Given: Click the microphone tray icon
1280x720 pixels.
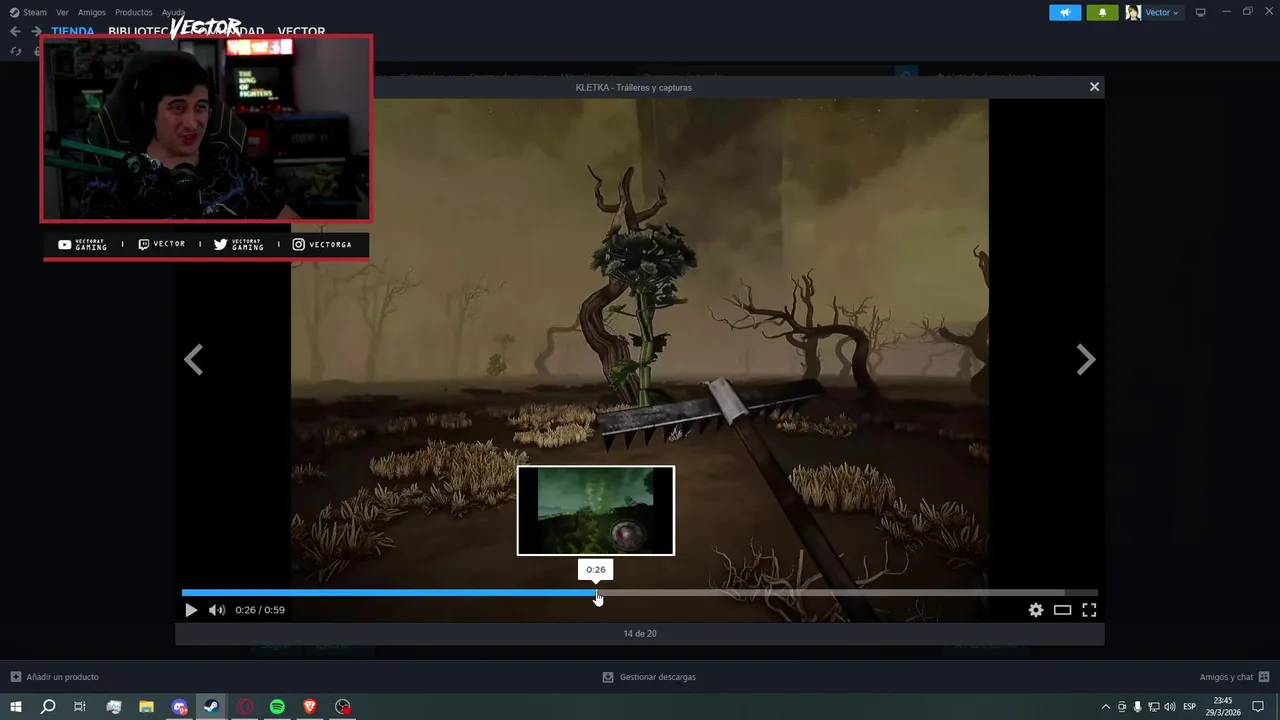Looking at the screenshot, I should pos(1137,707).
